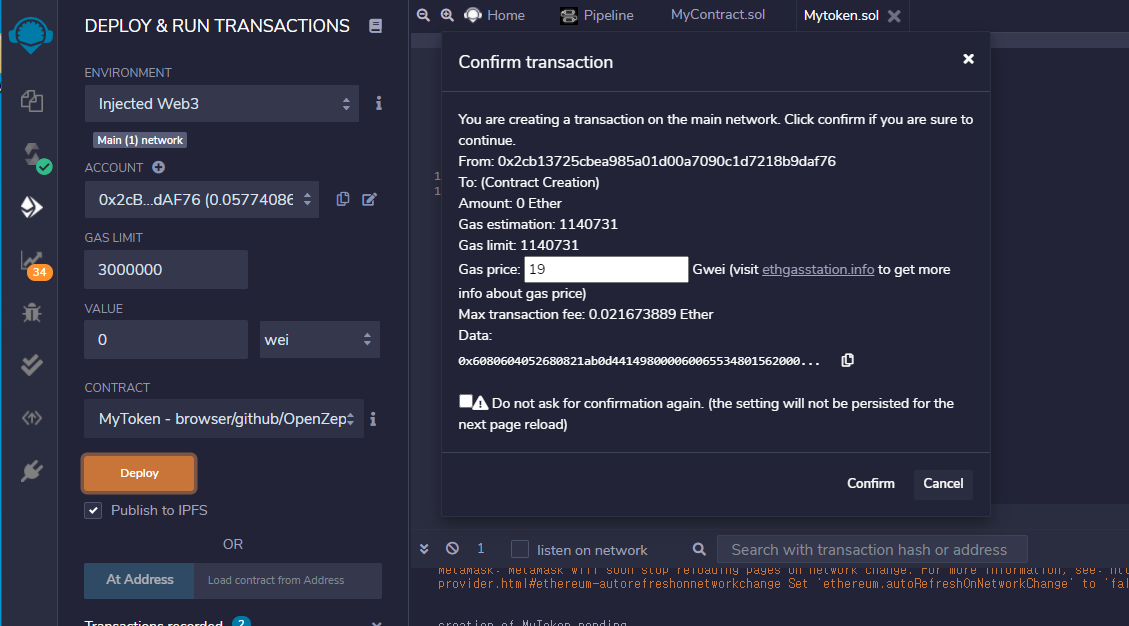
Task: Open the File explorers panel icon
Action: click(32, 101)
